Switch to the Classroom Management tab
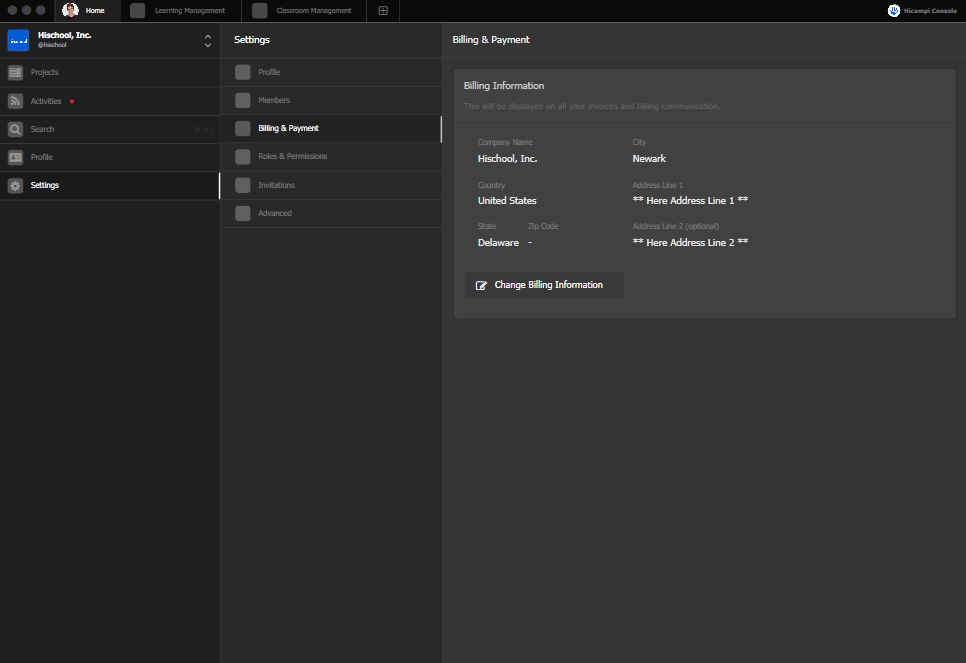 click(x=313, y=11)
